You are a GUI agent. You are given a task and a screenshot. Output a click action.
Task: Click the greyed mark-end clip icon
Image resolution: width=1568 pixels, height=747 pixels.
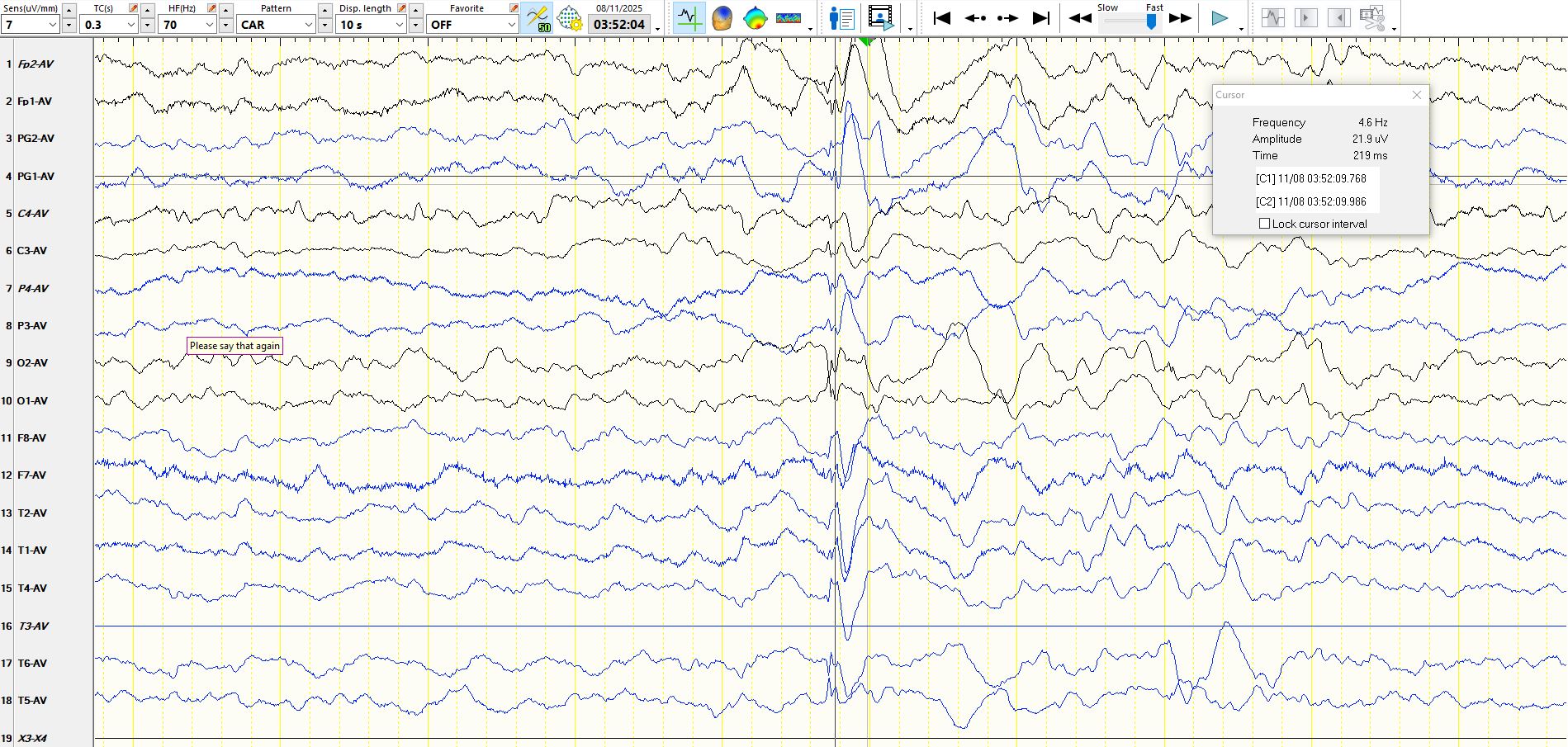[1339, 17]
